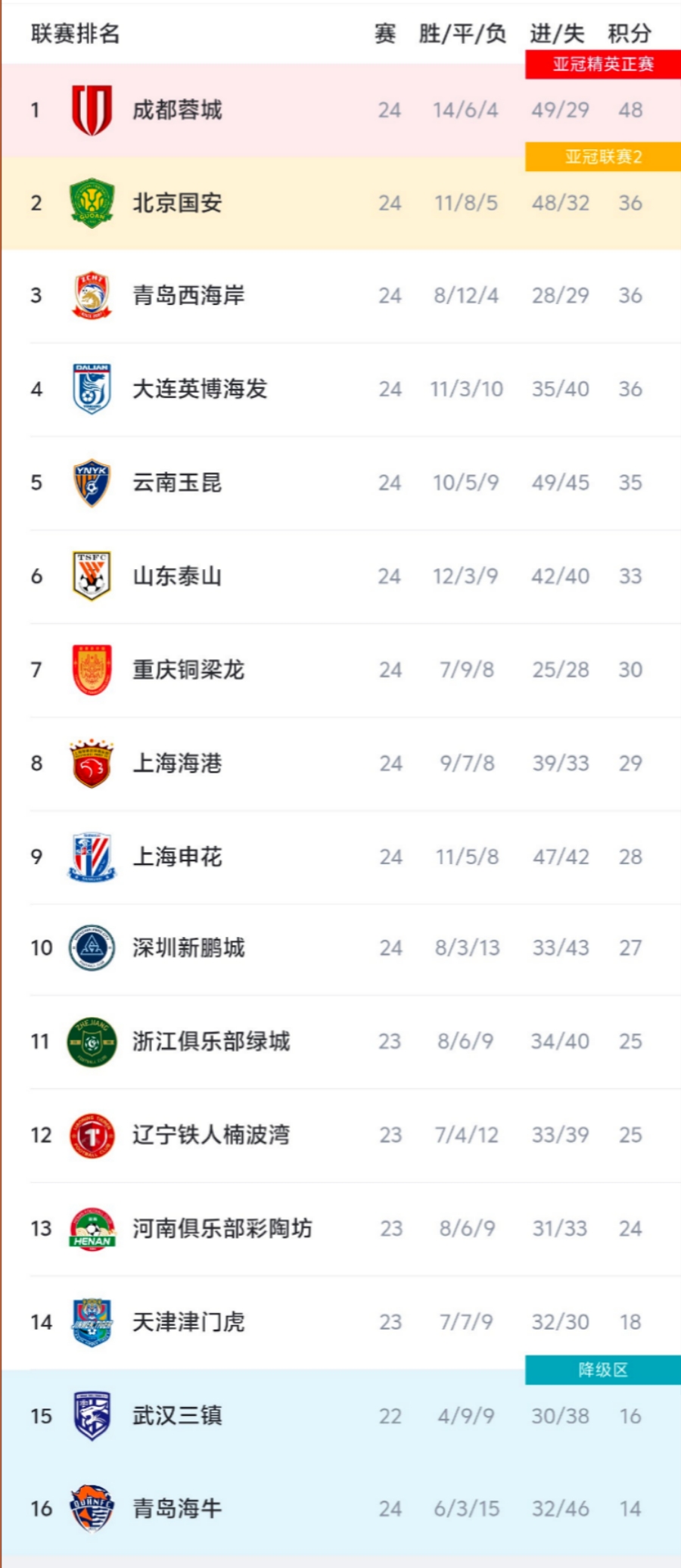Tap the 降级区 teal label
681x1568 pixels.
coord(603,1370)
